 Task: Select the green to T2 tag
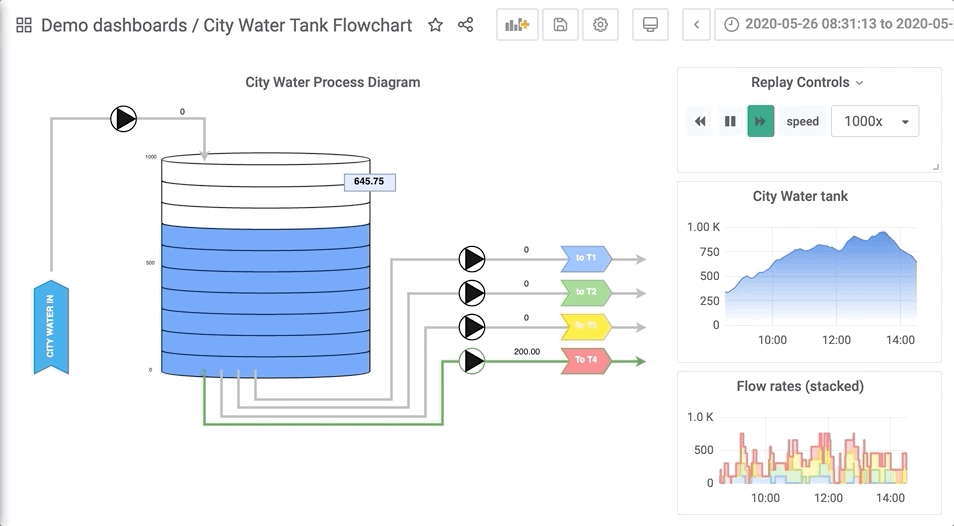[586, 292]
